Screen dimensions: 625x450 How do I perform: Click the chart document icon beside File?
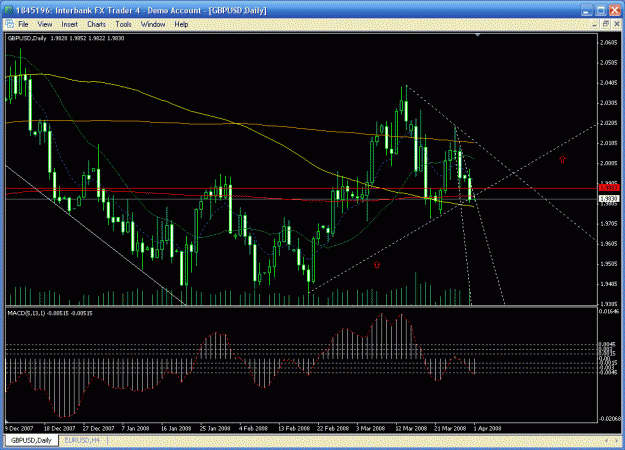pyautogui.click(x=10, y=24)
